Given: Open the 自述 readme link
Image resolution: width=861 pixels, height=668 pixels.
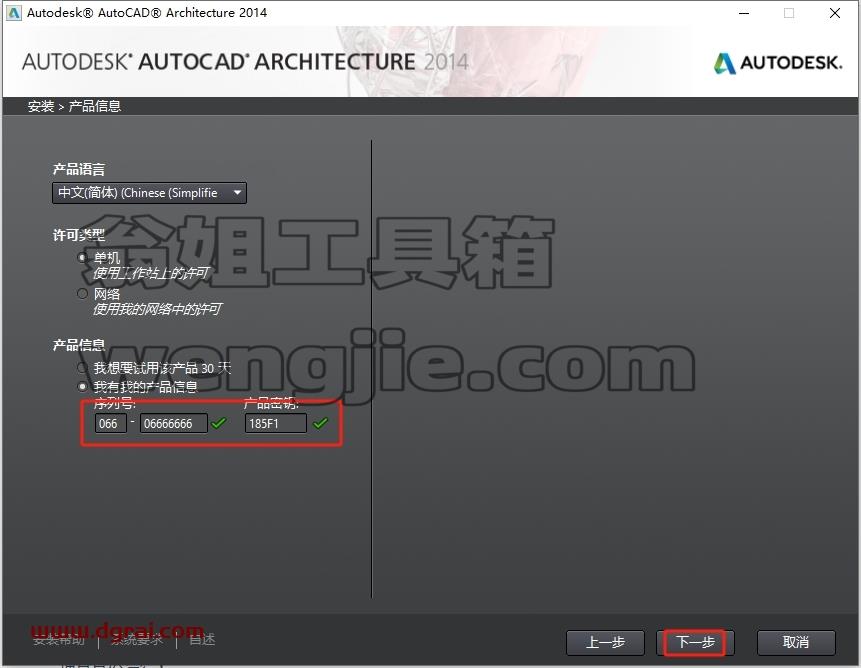Looking at the screenshot, I should [202, 639].
